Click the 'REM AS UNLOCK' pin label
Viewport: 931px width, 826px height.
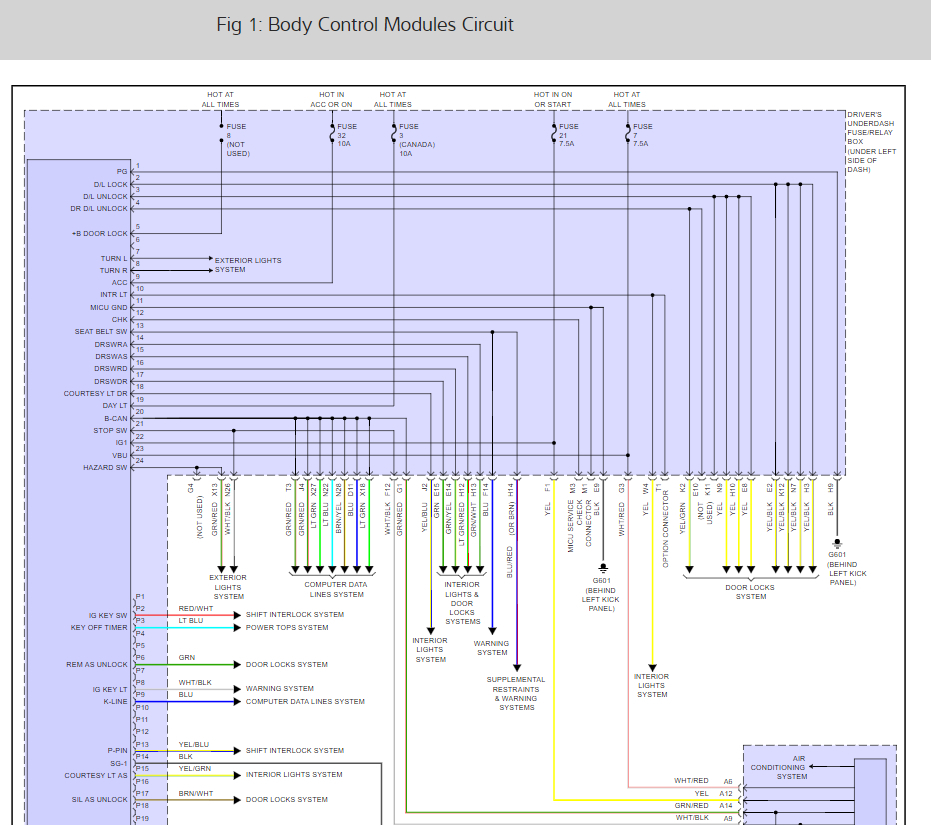click(97, 664)
